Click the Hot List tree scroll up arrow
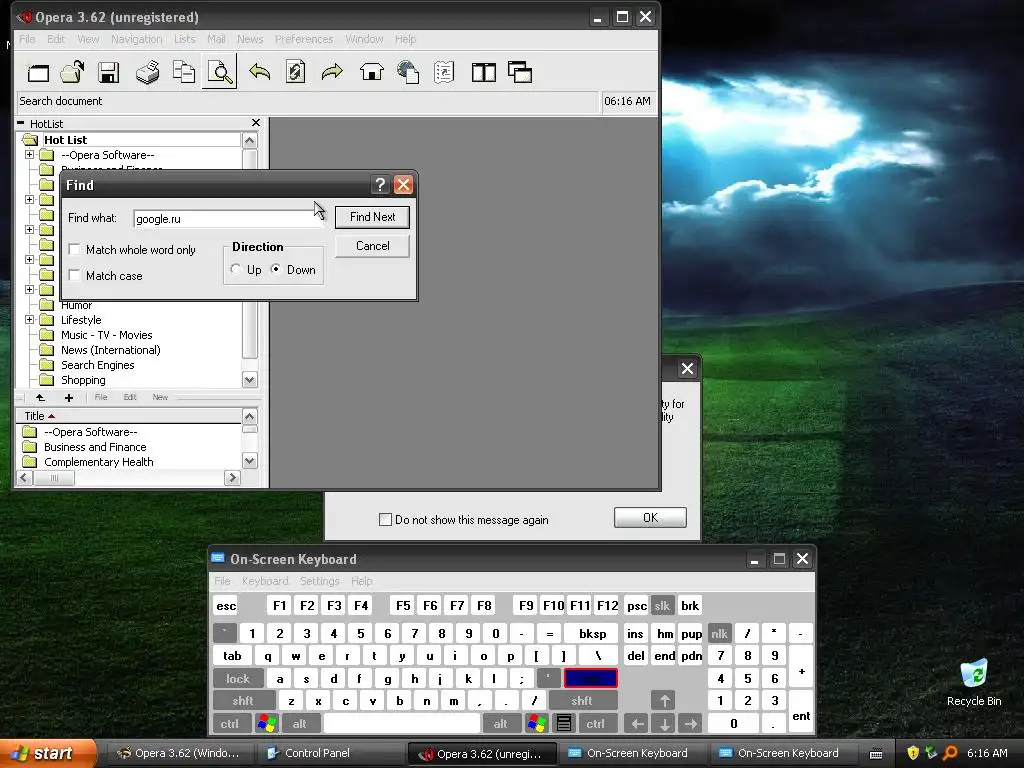The image size is (1024, 768). pos(249,140)
